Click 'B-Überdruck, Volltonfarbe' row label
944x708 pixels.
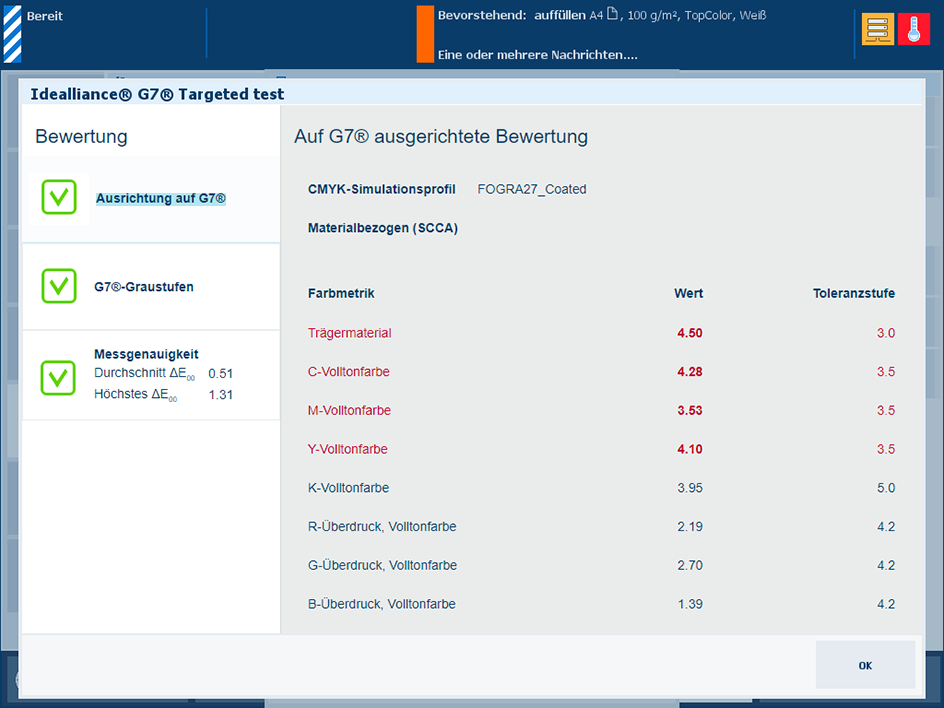tap(382, 604)
